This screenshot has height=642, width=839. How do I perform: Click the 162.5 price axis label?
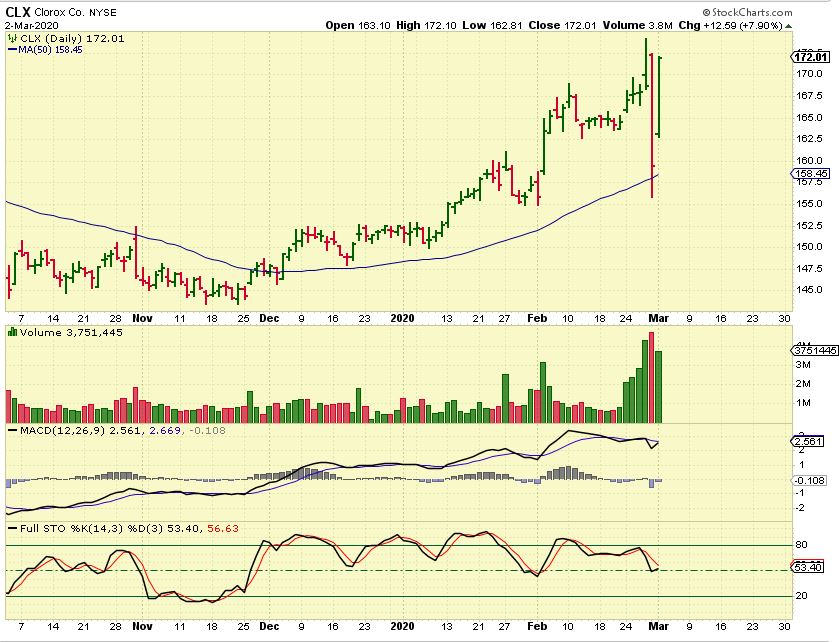(x=810, y=139)
